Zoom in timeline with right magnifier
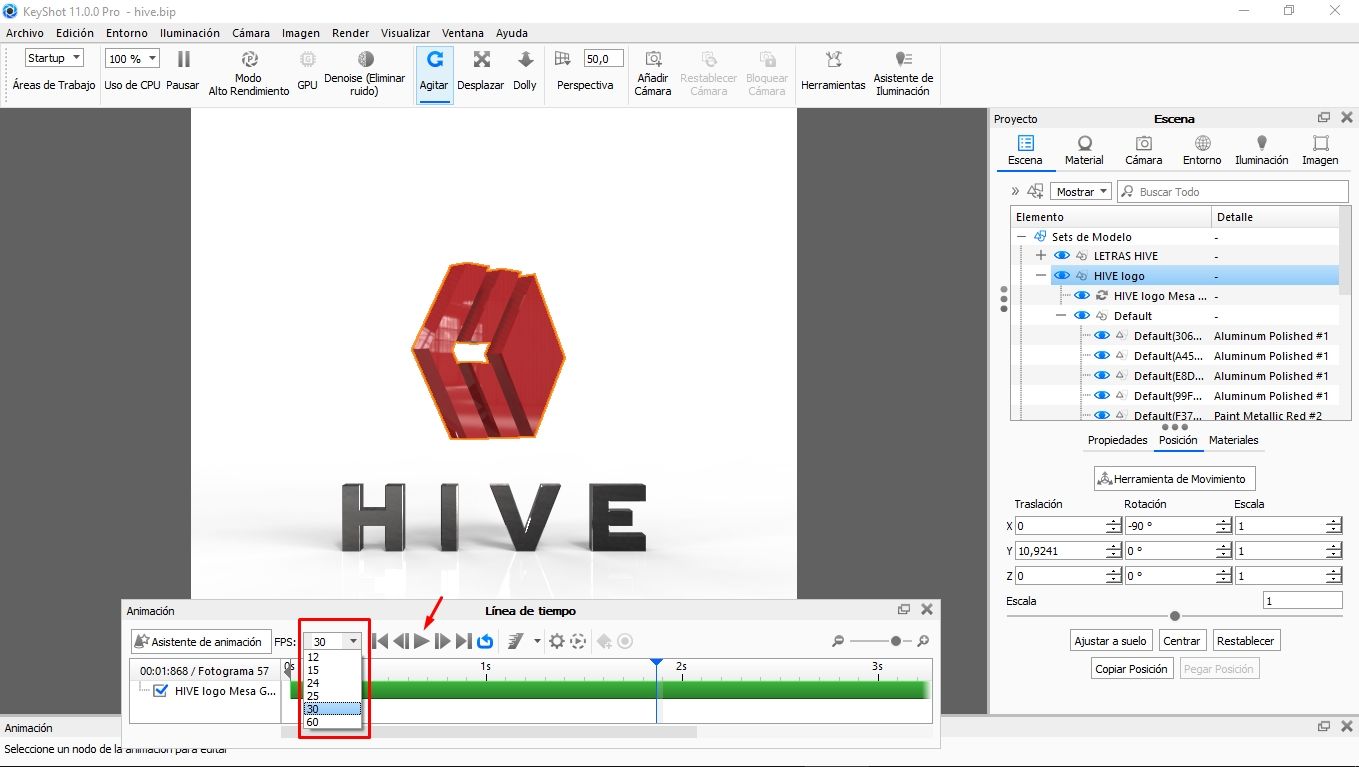The width and height of the screenshot is (1359, 767). (923, 641)
